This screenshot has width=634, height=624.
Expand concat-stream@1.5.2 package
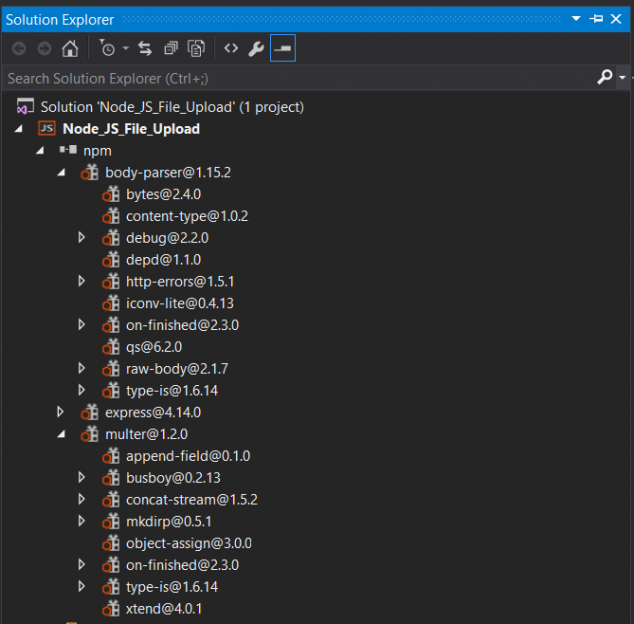[x=81, y=499]
